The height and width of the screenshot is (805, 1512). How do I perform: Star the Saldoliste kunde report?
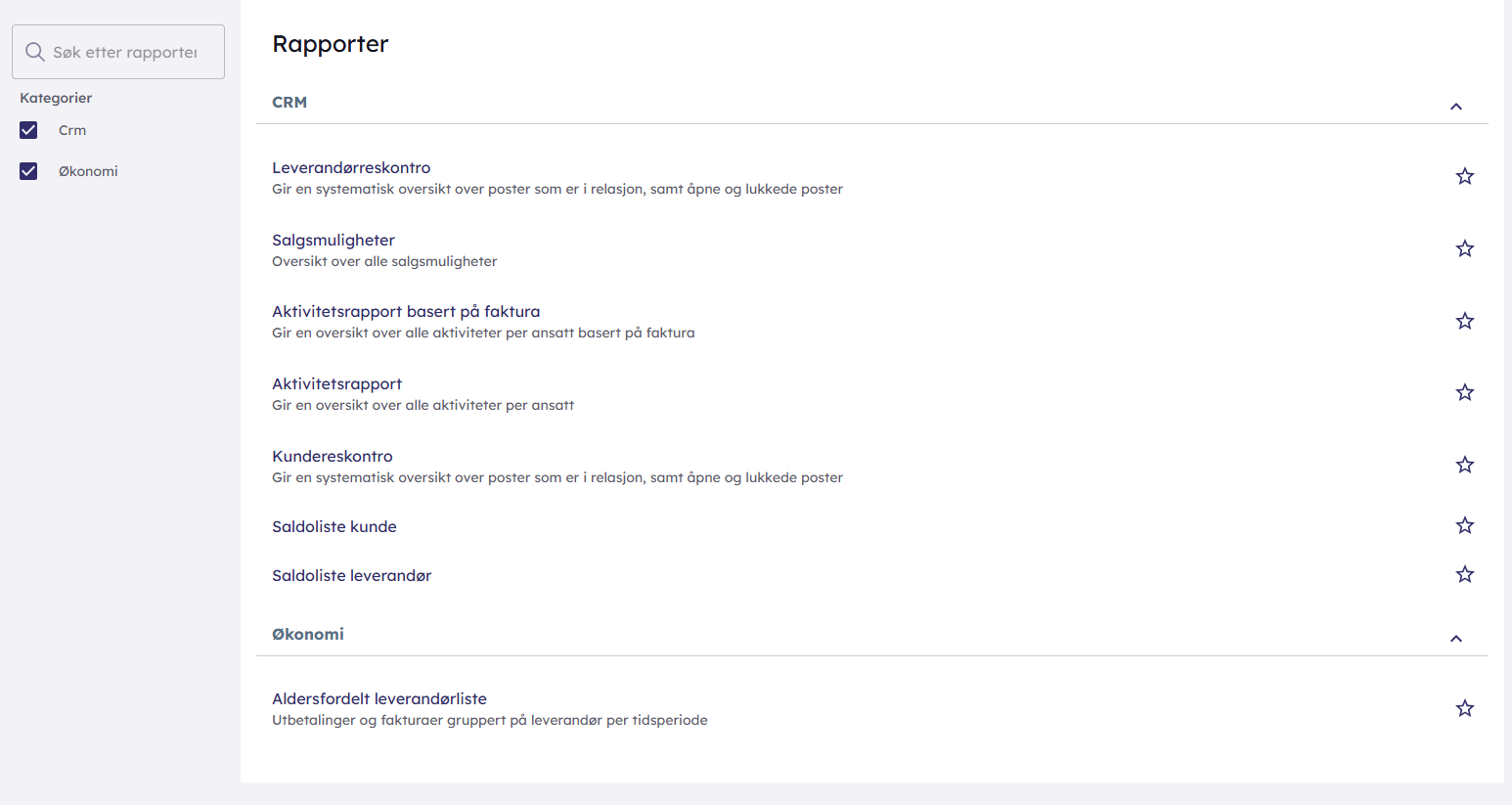coord(1464,525)
